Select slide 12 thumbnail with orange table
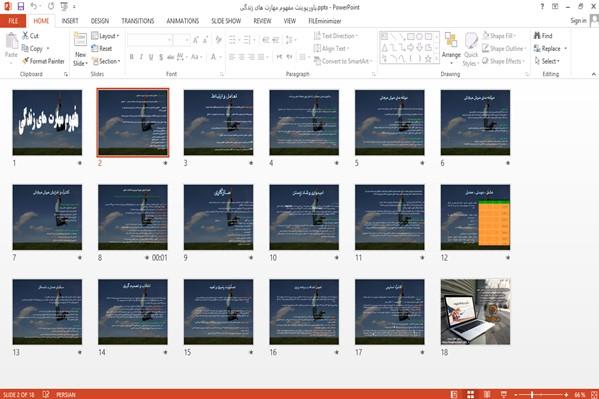The width and height of the screenshot is (599, 399). [475, 217]
